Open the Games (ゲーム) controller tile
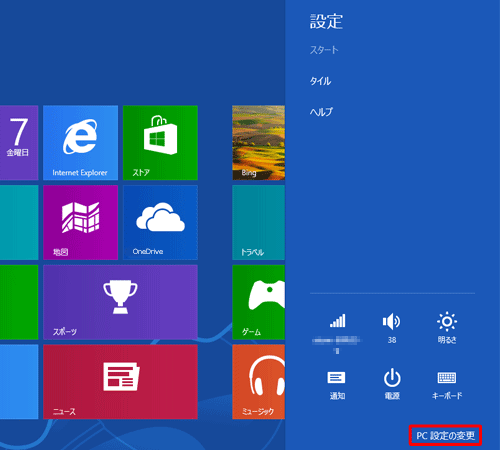This screenshot has height=450, width=500. tap(259, 302)
